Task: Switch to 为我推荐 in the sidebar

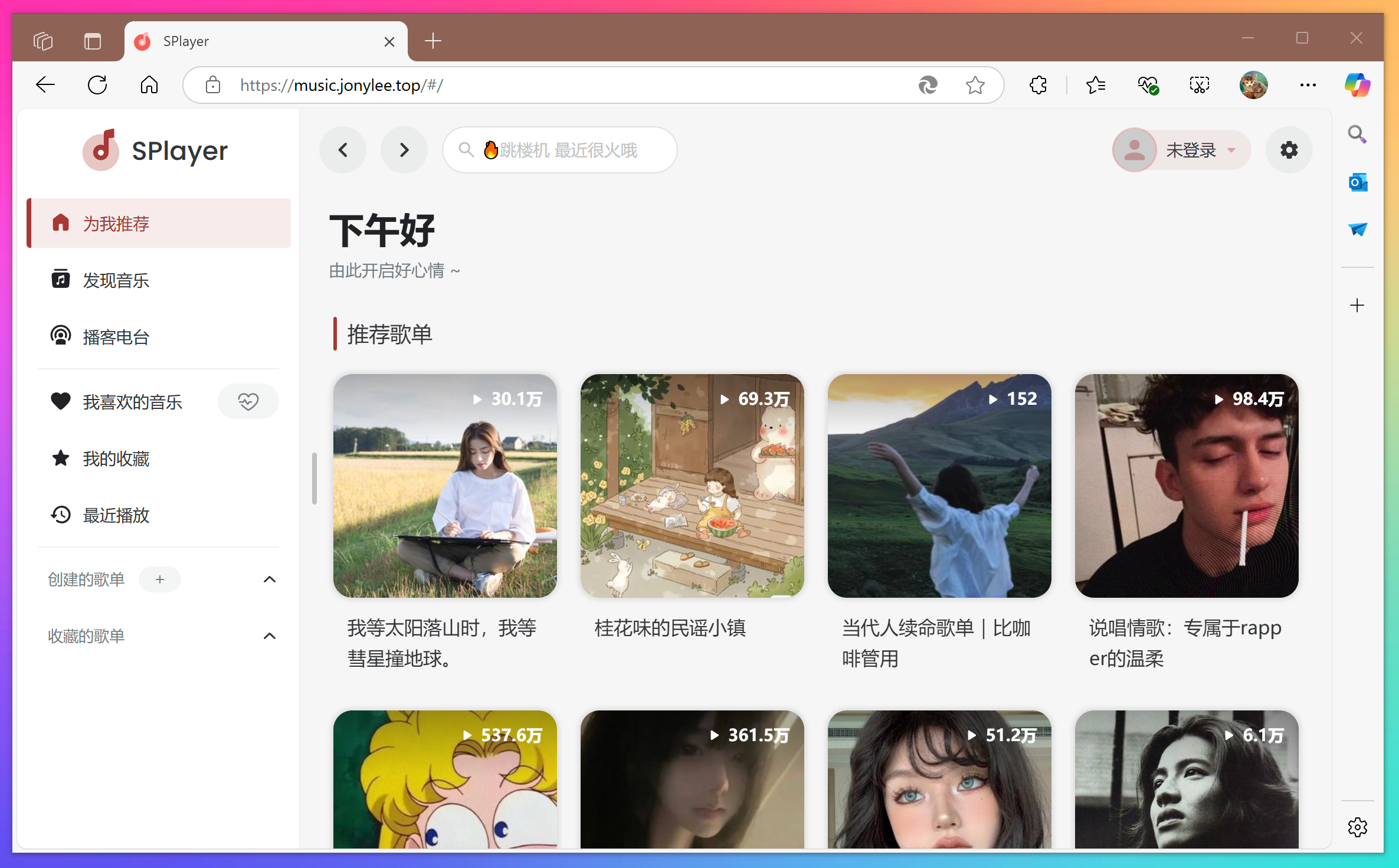Action: pyautogui.click(x=116, y=223)
